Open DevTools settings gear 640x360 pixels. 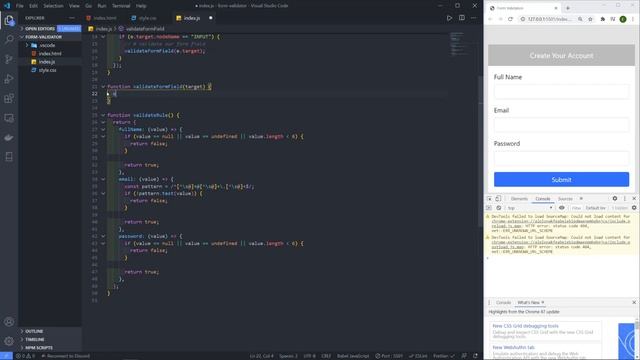pos(615,199)
